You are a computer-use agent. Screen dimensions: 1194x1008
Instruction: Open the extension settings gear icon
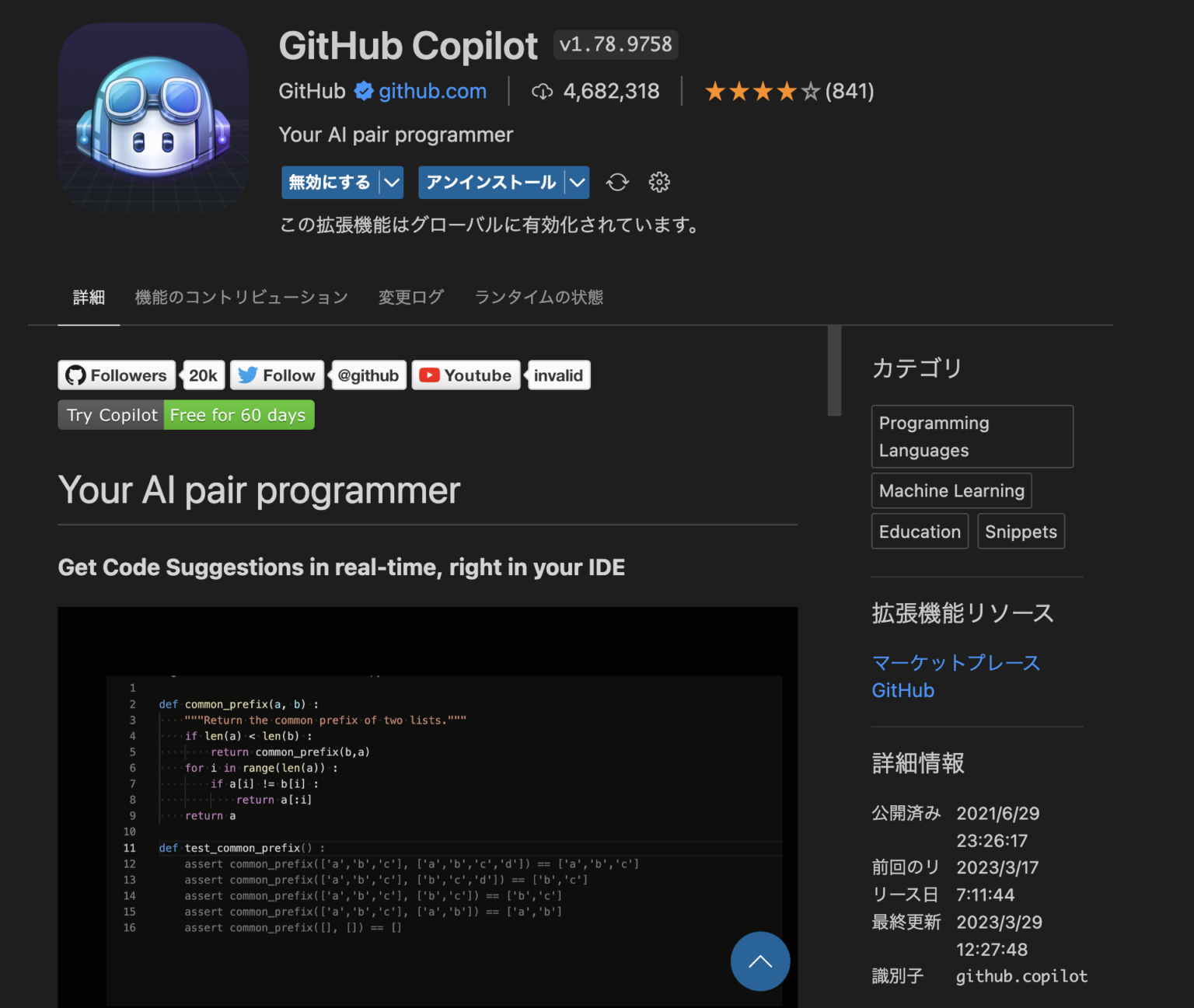659,182
